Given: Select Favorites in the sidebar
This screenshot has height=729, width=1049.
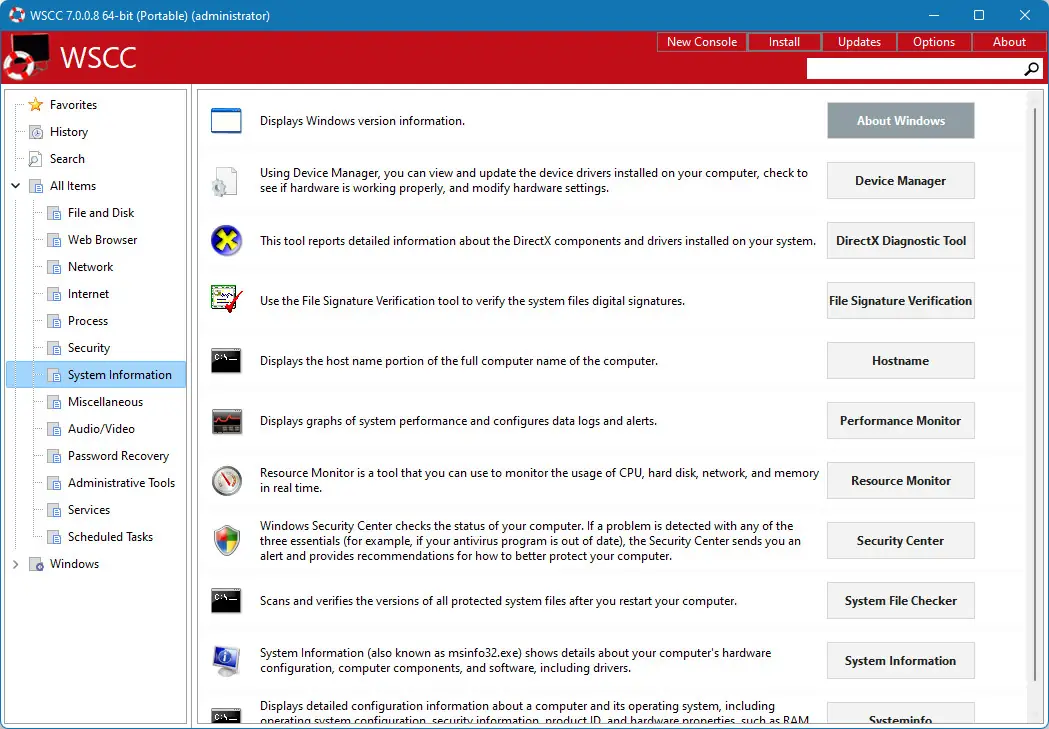Looking at the screenshot, I should (x=73, y=105).
